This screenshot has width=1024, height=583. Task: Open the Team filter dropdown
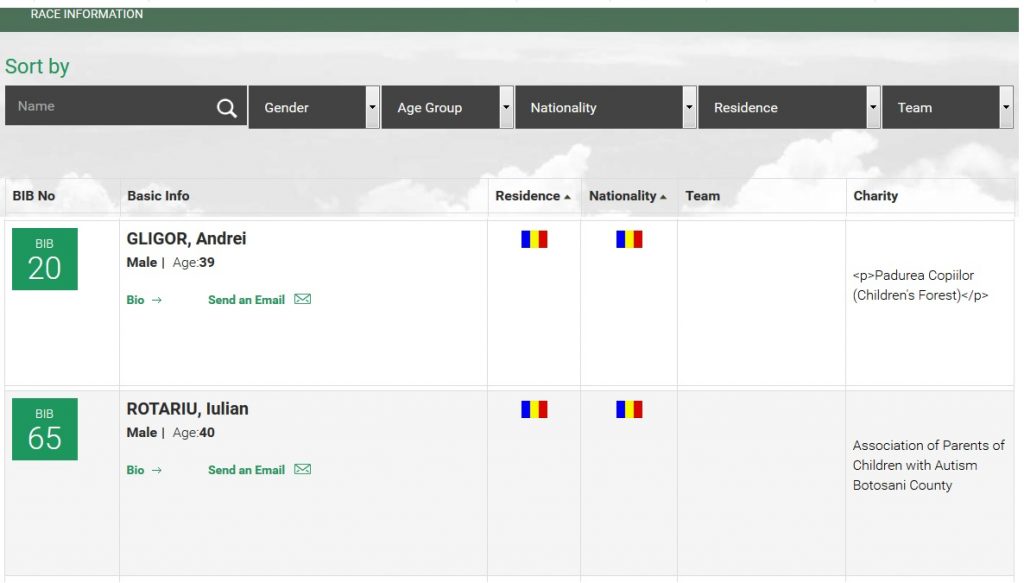[x=947, y=107]
